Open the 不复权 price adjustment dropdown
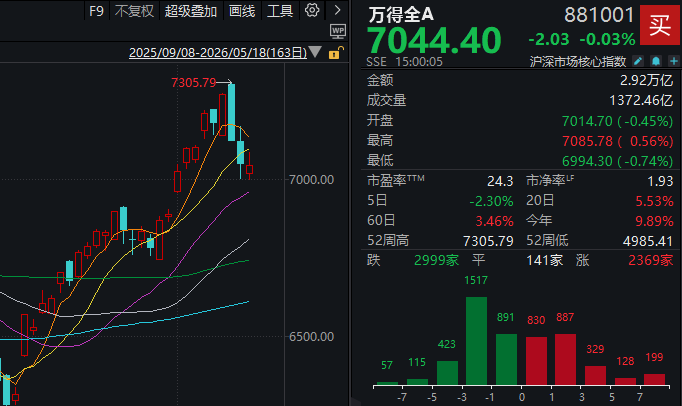The height and width of the screenshot is (406, 682). pyautogui.click(x=134, y=11)
